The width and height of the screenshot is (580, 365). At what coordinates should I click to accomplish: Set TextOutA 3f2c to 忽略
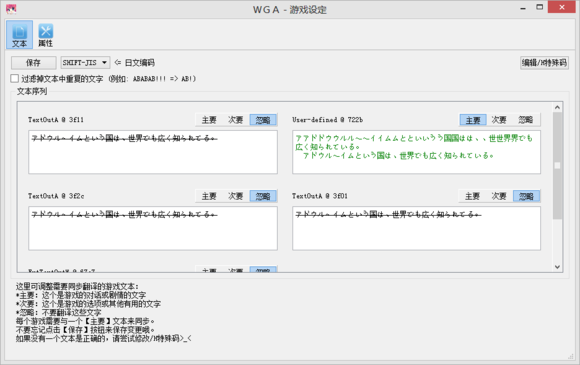[263, 196]
